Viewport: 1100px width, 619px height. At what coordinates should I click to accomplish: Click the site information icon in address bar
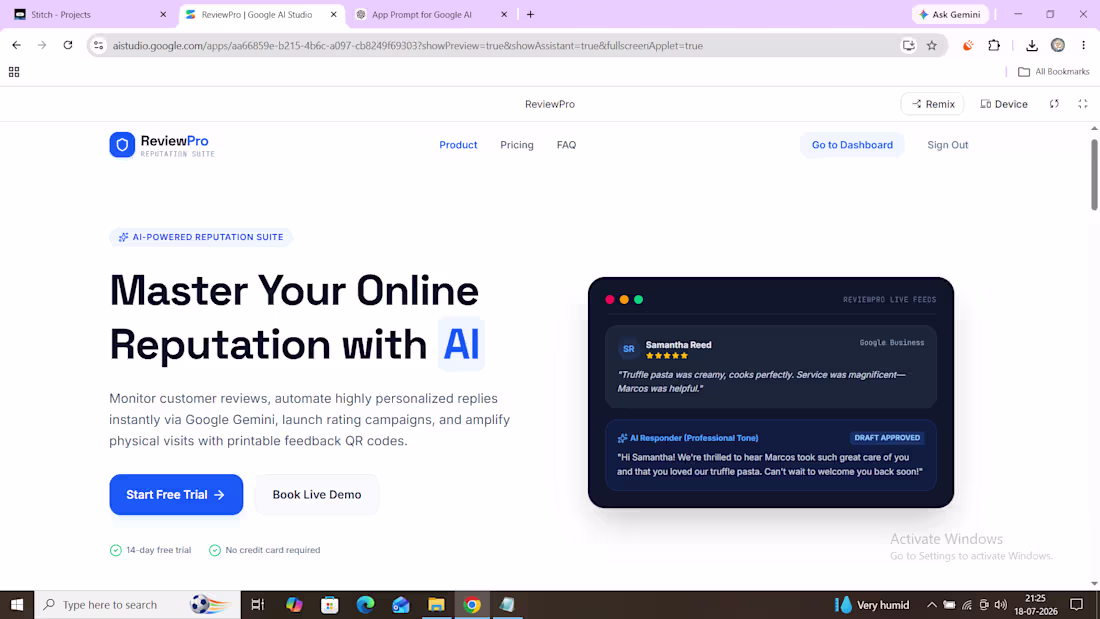point(98,46)
